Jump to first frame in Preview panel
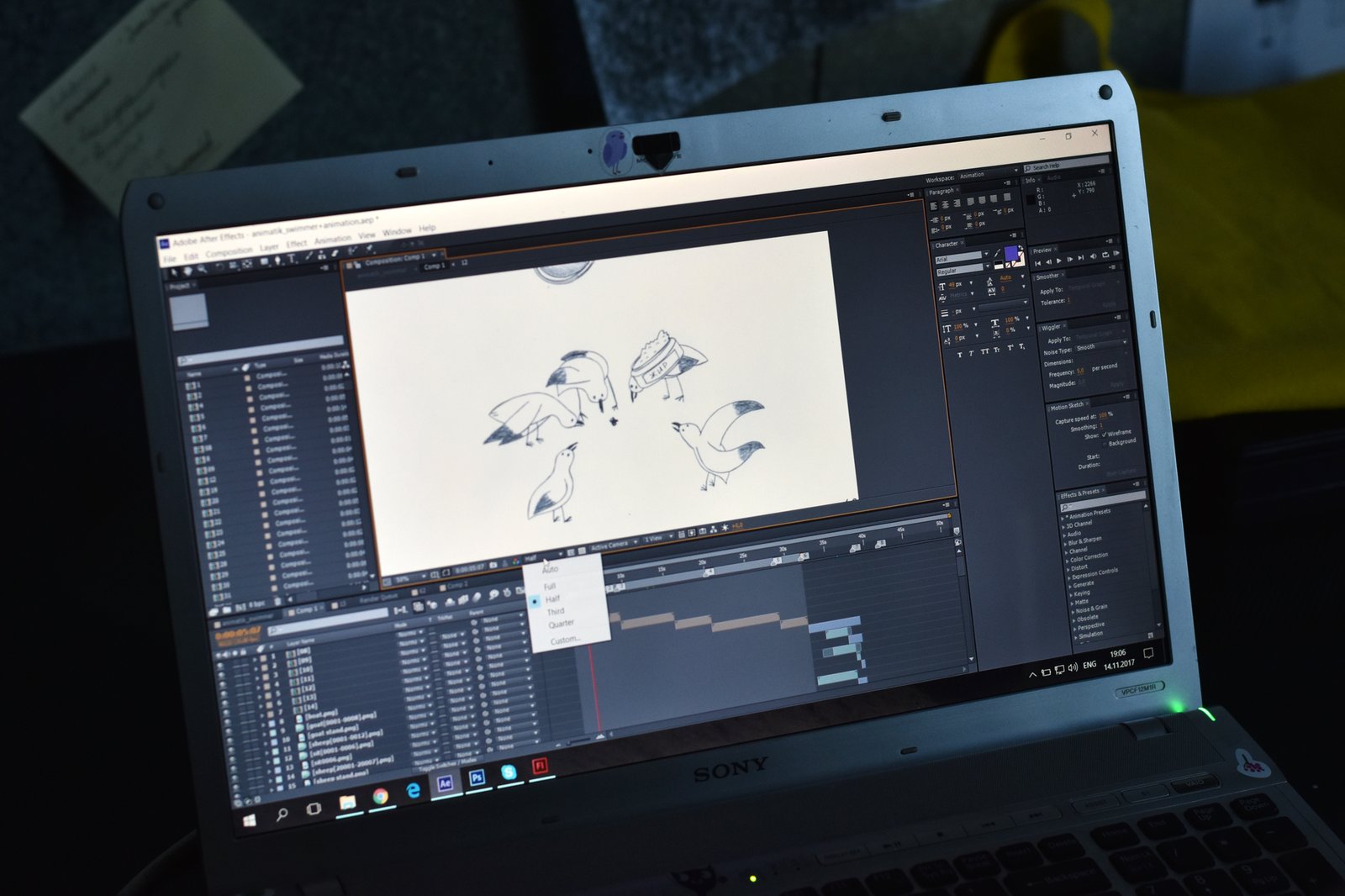Screen dimensions: 1345x896 (1037, 262)
